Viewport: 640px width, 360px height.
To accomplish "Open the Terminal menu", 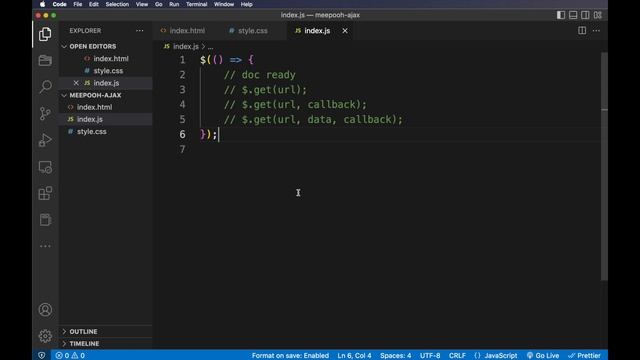I will (196, 4).
